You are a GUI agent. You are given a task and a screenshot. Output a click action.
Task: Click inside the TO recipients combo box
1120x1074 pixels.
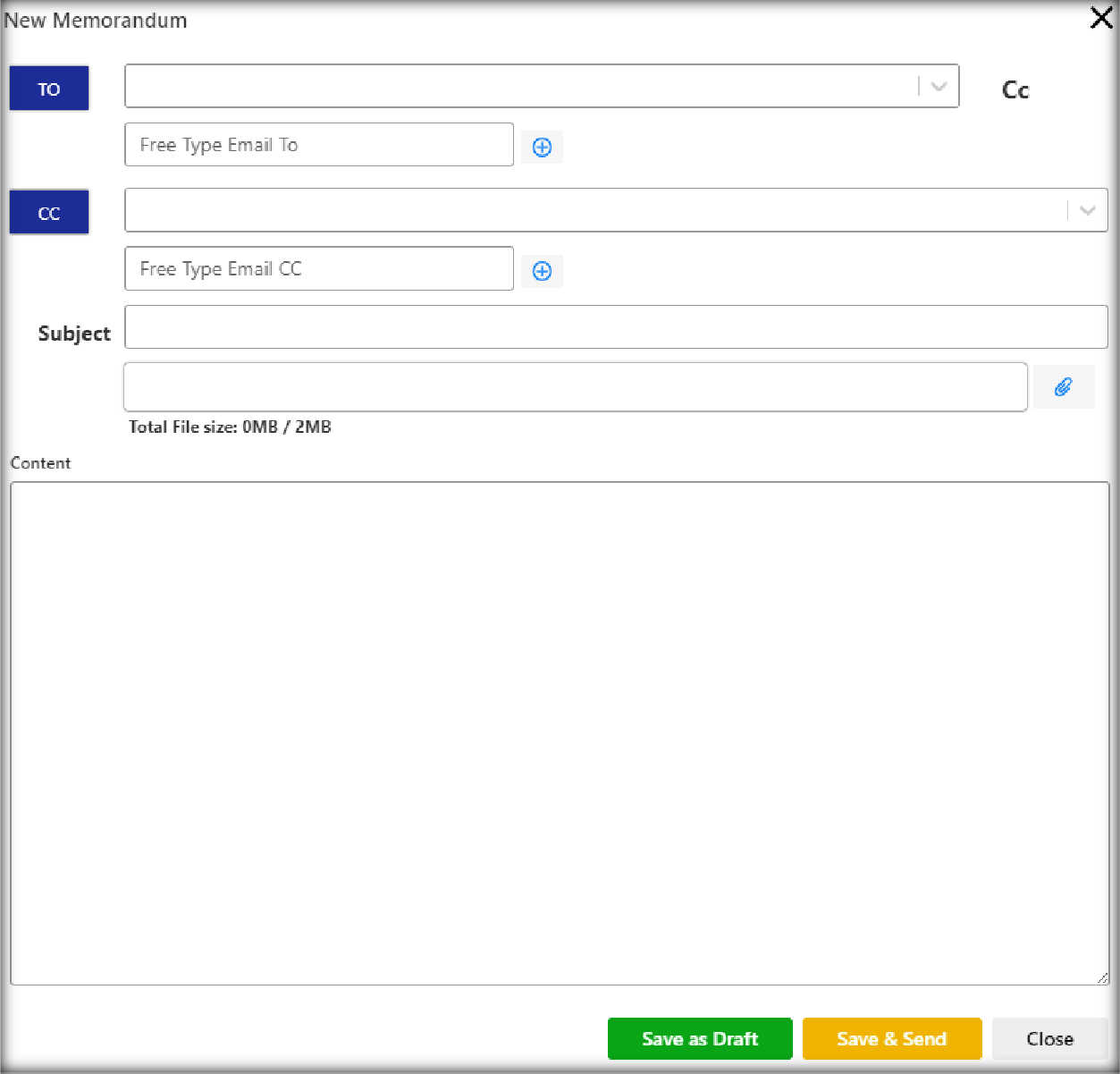(x=518, y=87)
